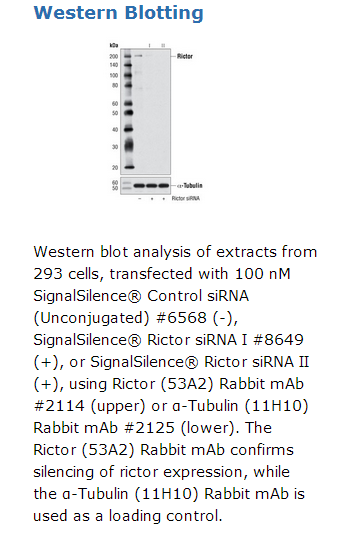The image size is (362, 538).
Task: Click product number #2114 in the caption
Action: pos(59,406)
